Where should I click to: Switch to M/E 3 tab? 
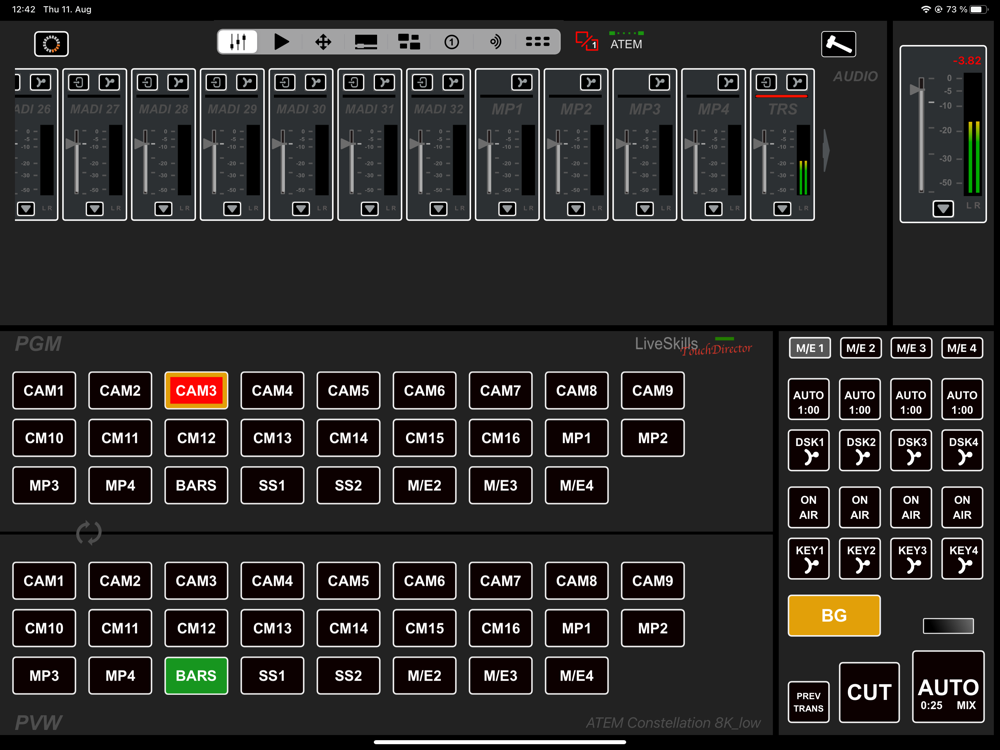[x=911, y=348]
